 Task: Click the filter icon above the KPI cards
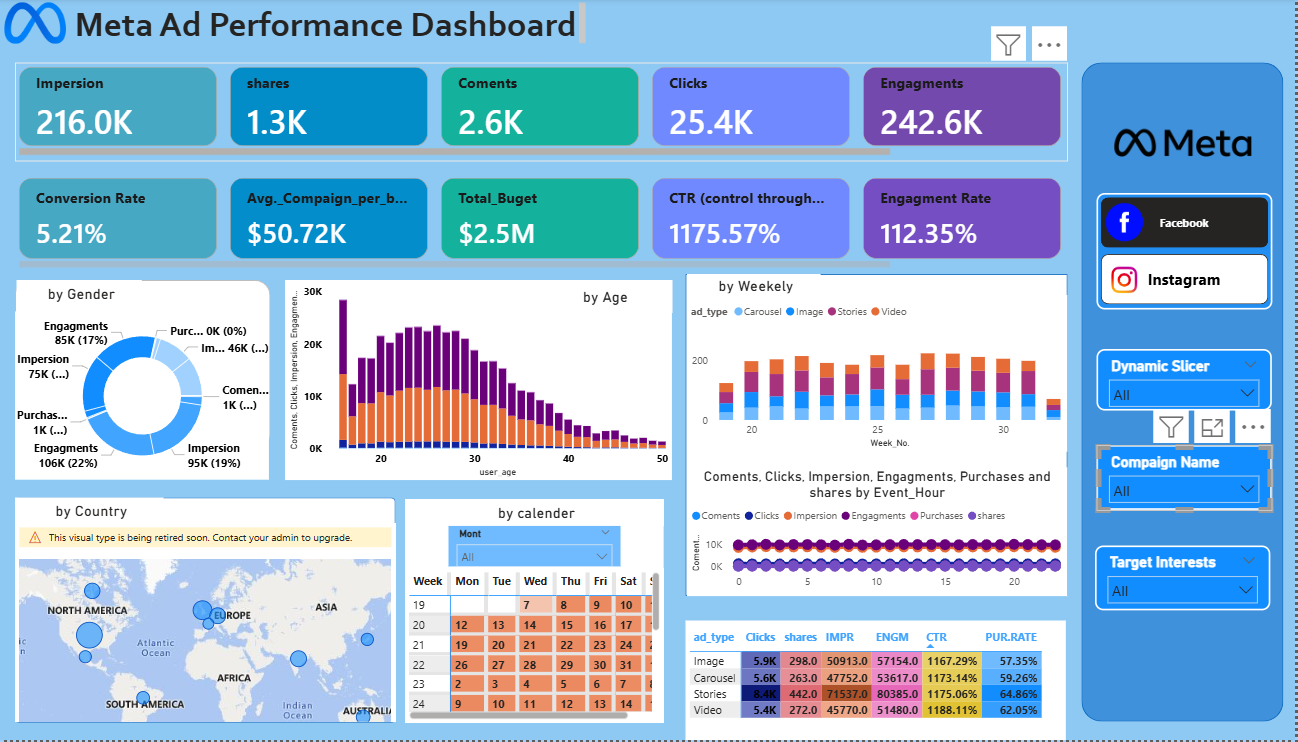pos(1009,45)
